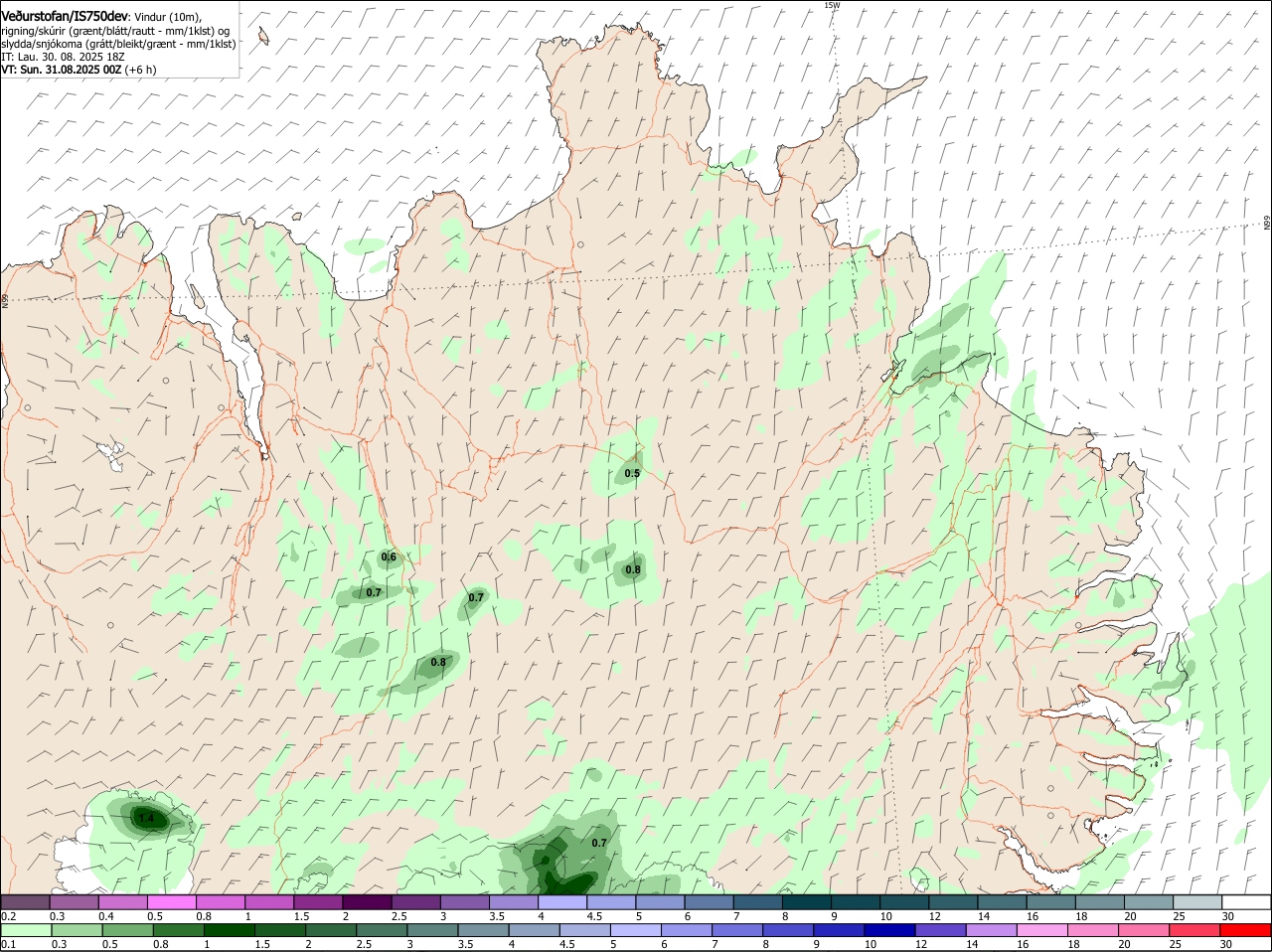Click the 0.5 precipitation label on the map
This screenshot has height=952, width=1272.
[632, 474]
